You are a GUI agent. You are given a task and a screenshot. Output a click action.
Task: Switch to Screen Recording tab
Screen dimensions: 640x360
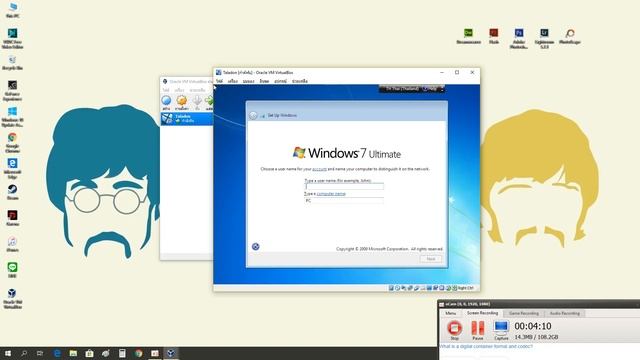click(482, 313)
